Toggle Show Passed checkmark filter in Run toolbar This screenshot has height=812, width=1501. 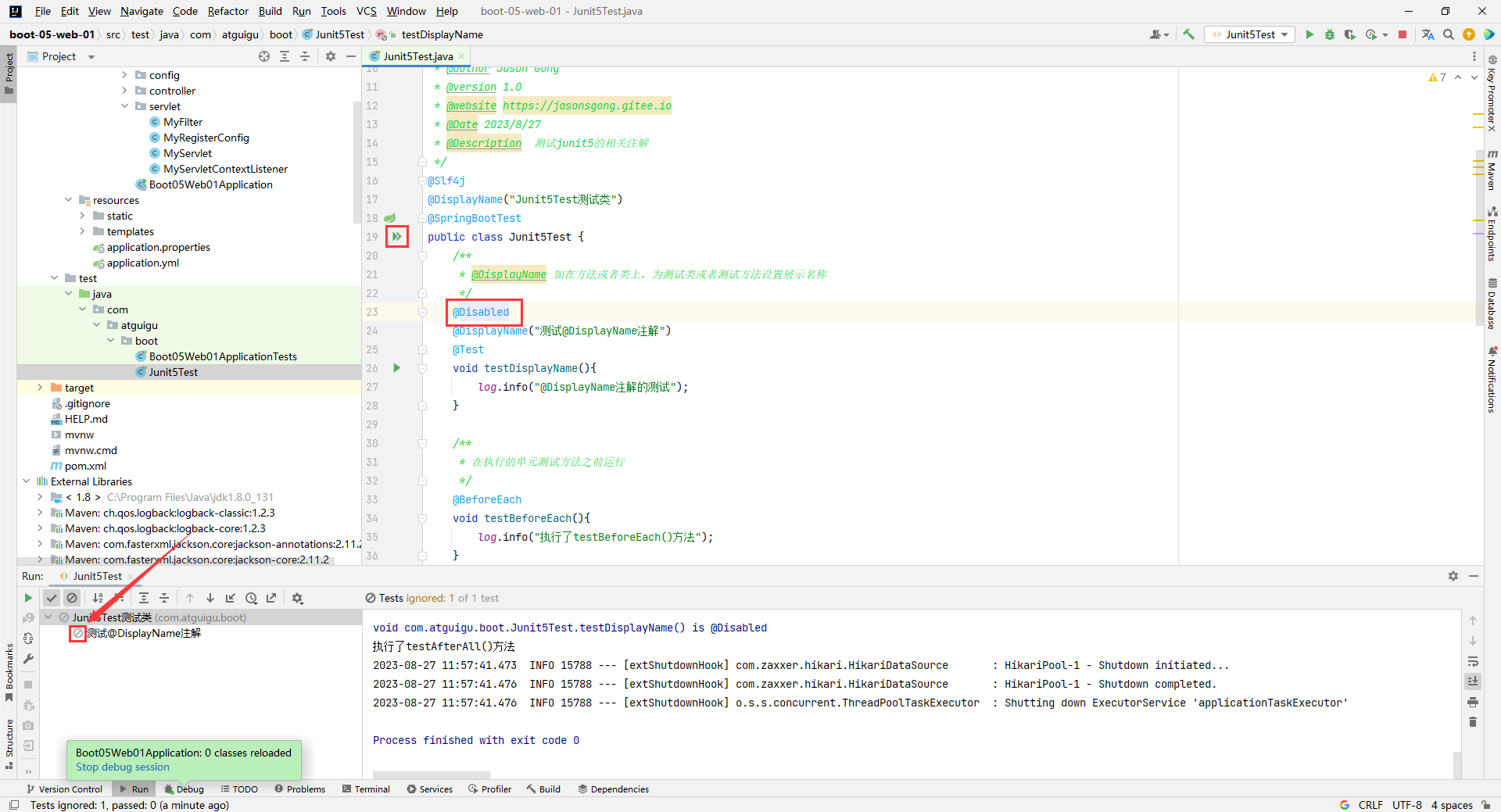tap(52, 598)
